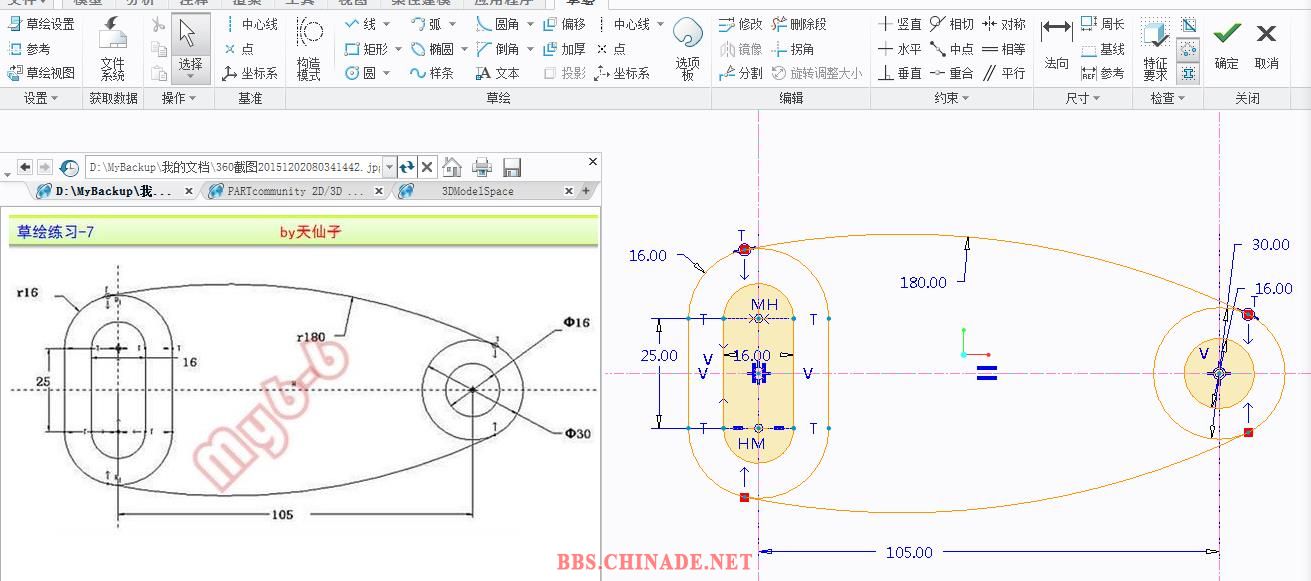Switch to 草绘视图 sketch view

(41, 72)
